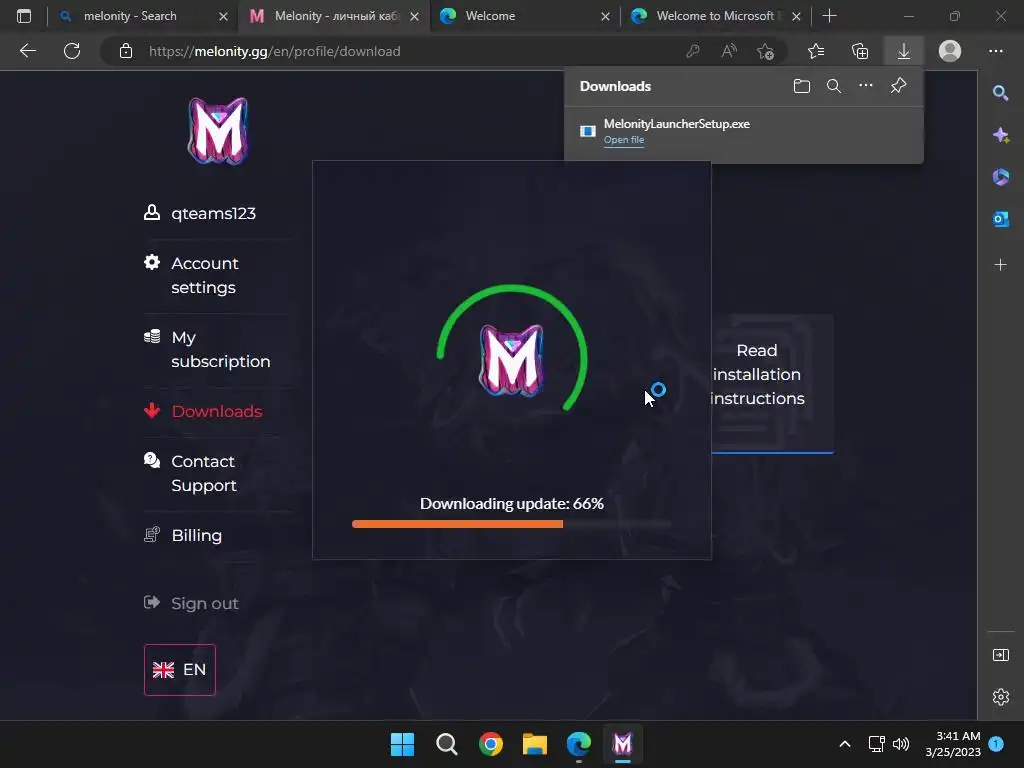The width and height of the screenshot is (1024, 768).
Task: Close the Melonity personal account tab
Action: click(414, 16)
